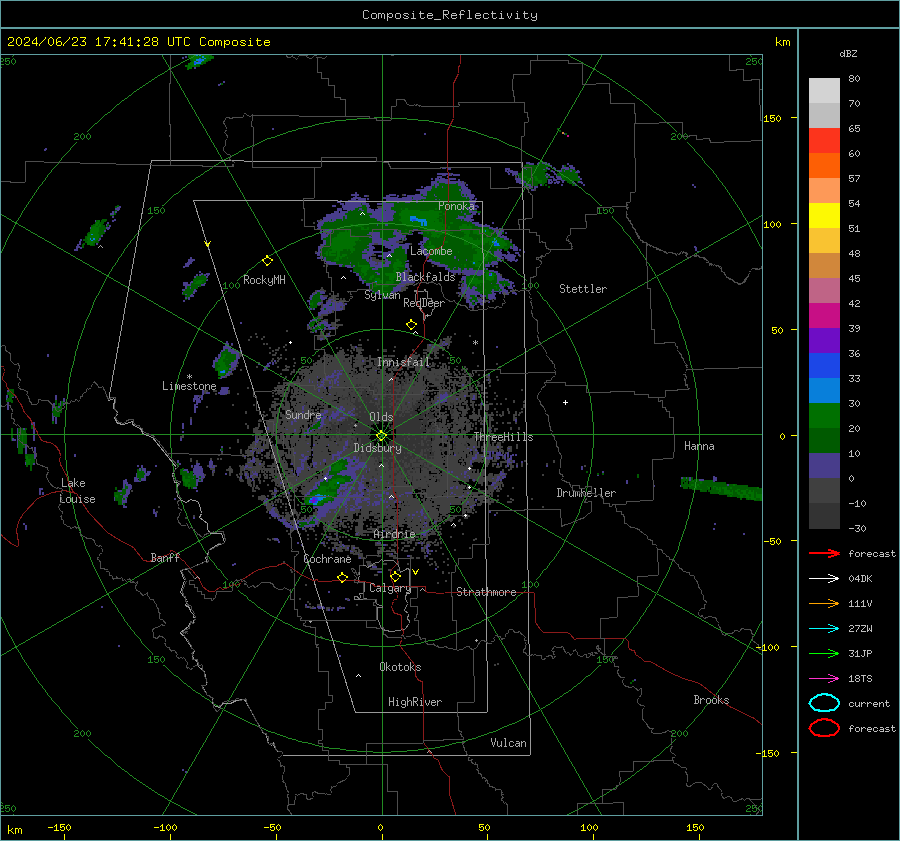Viewport: 900px width, 841px height.
Task: Click the Sylvan label on the map
Action: tap(382, 295)
